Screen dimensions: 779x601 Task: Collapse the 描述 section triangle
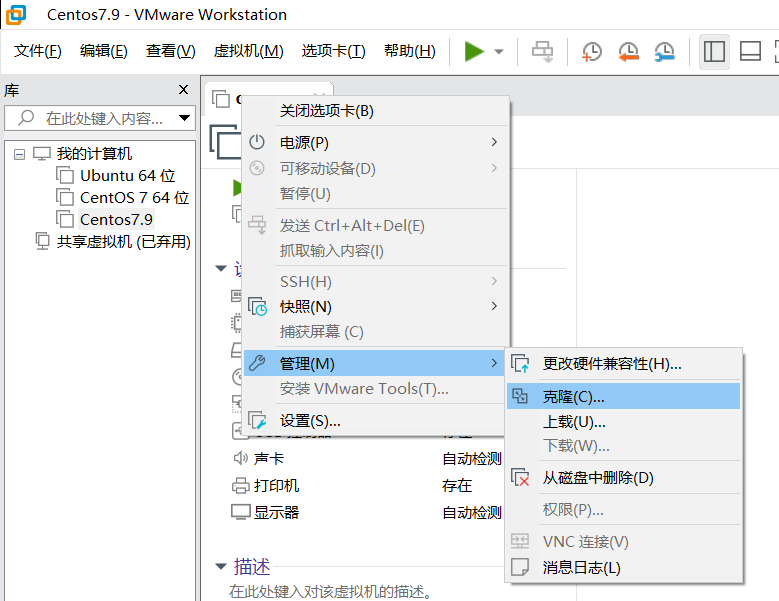tap(221, 566)
